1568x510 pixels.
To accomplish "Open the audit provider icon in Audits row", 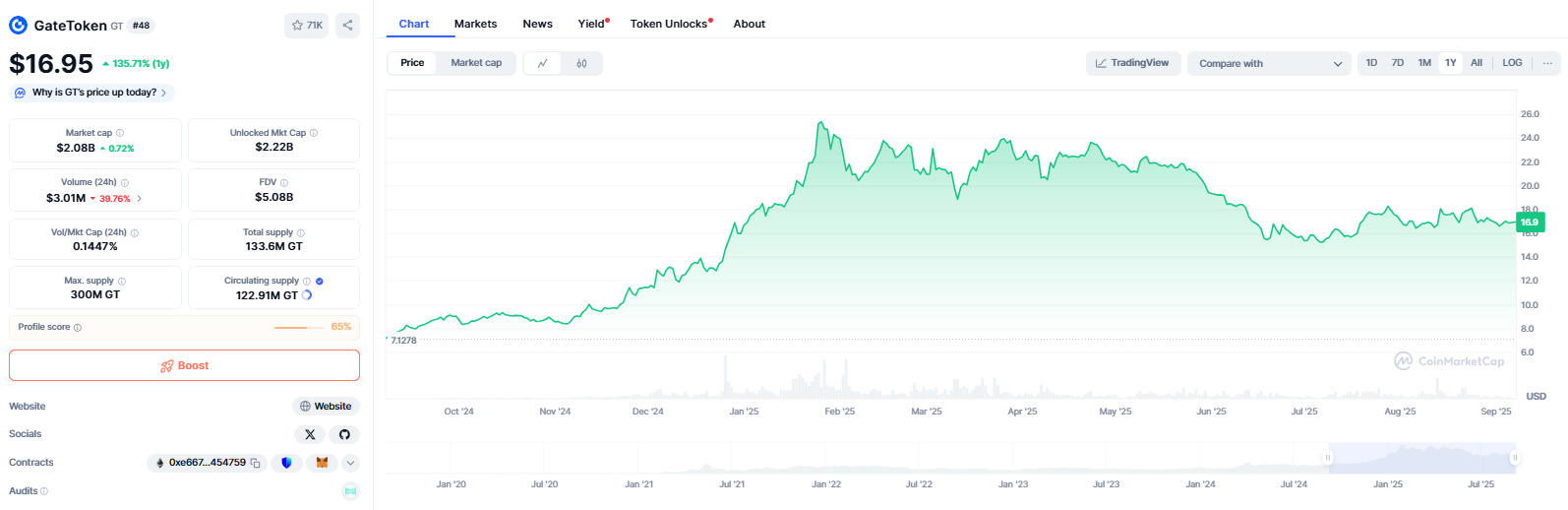I will click(351, 491).
